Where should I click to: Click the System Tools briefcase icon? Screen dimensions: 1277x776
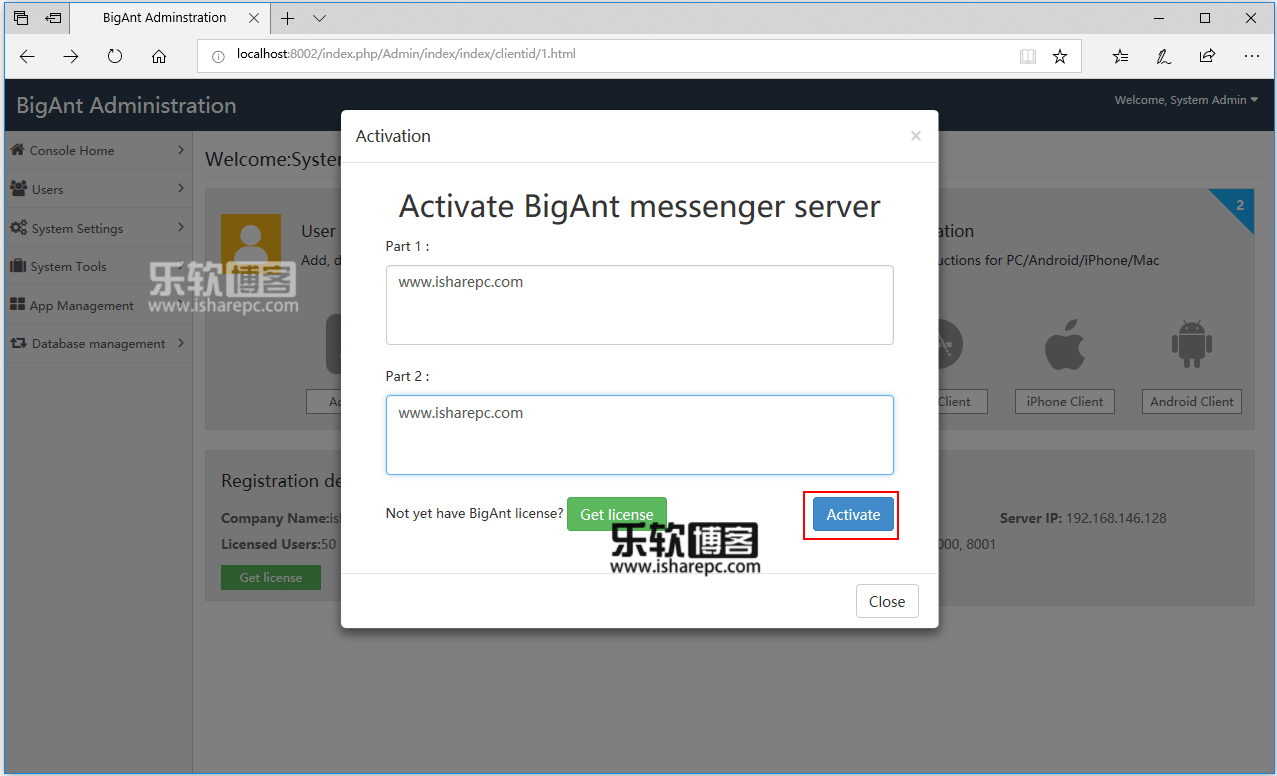18,266
